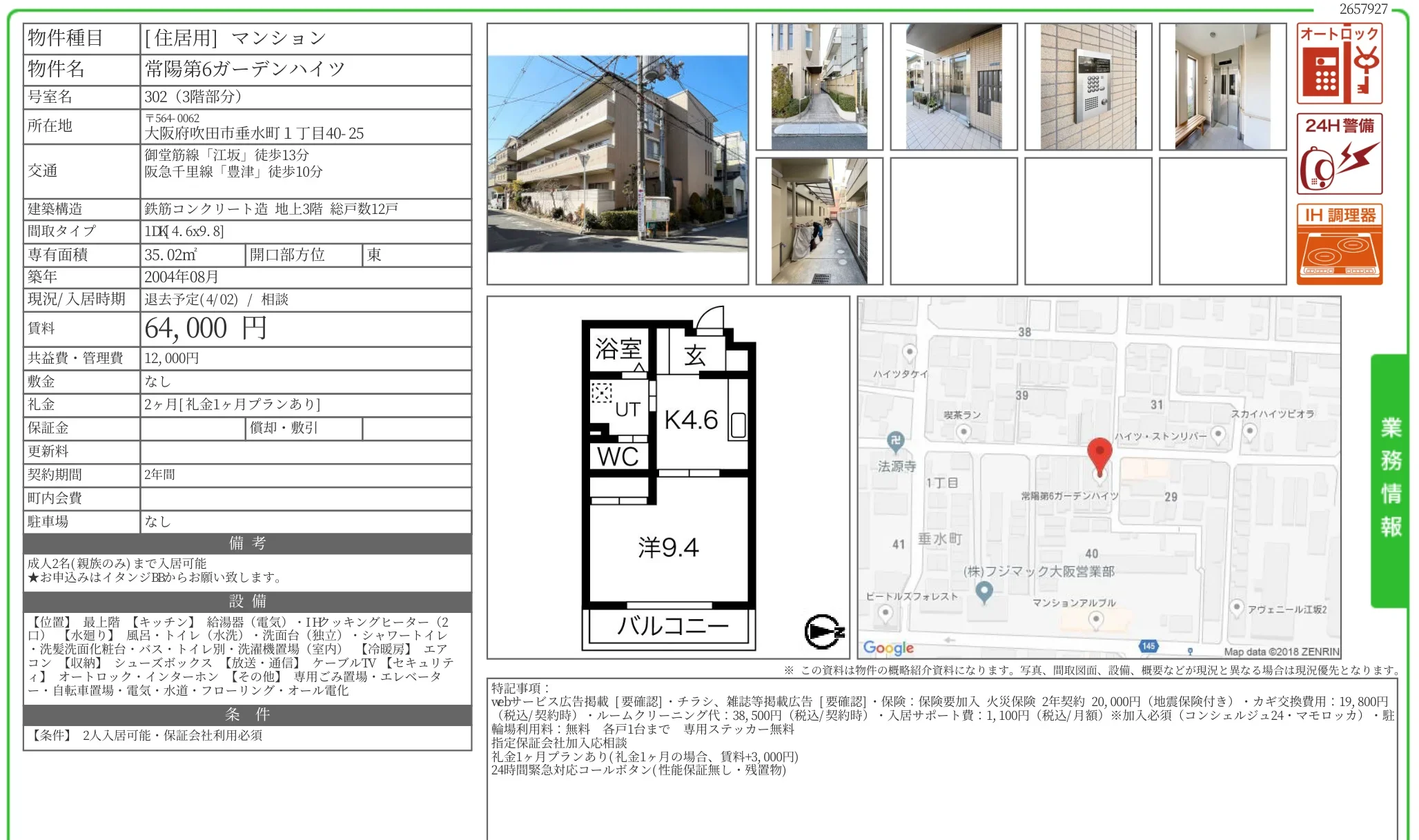Open the intercom panel thumbnail photo
The height and width of the screenshot is (840, 1419).
coord(1088,87)
